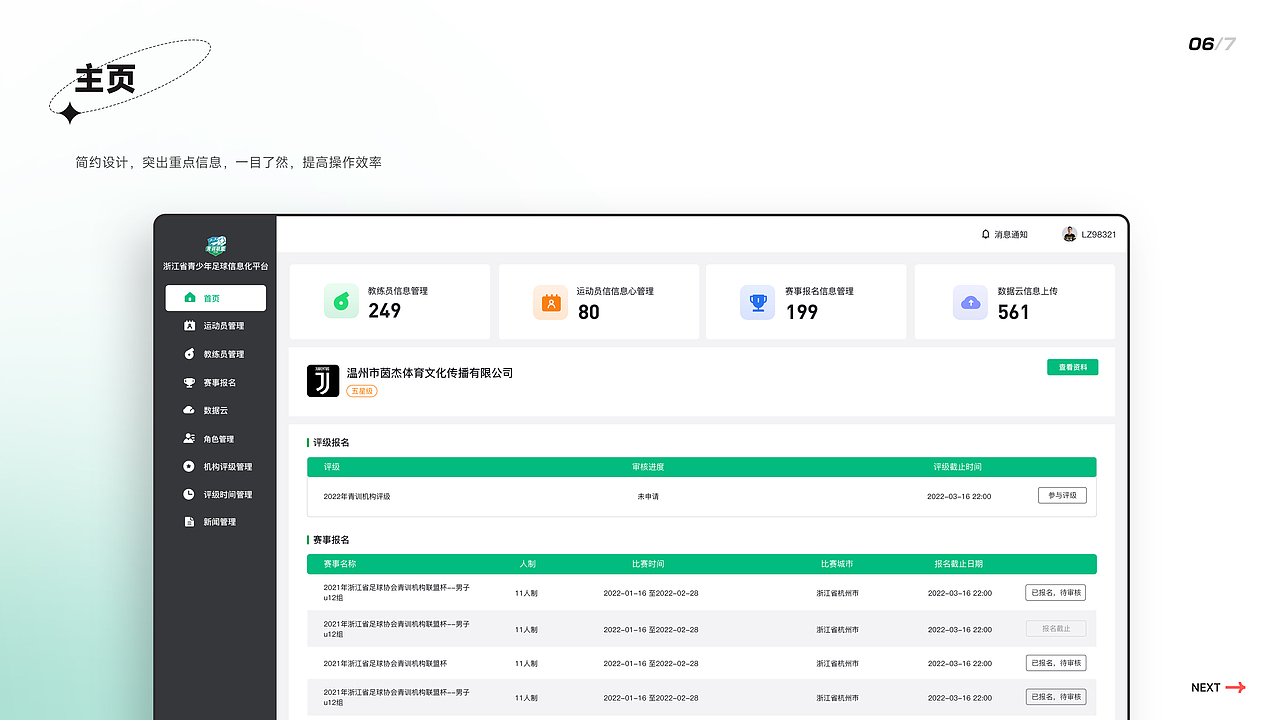The height and width of the screenshot is (720, 1280).
Task: Open 数据云 menu item
Action: [x=216, y=410]
